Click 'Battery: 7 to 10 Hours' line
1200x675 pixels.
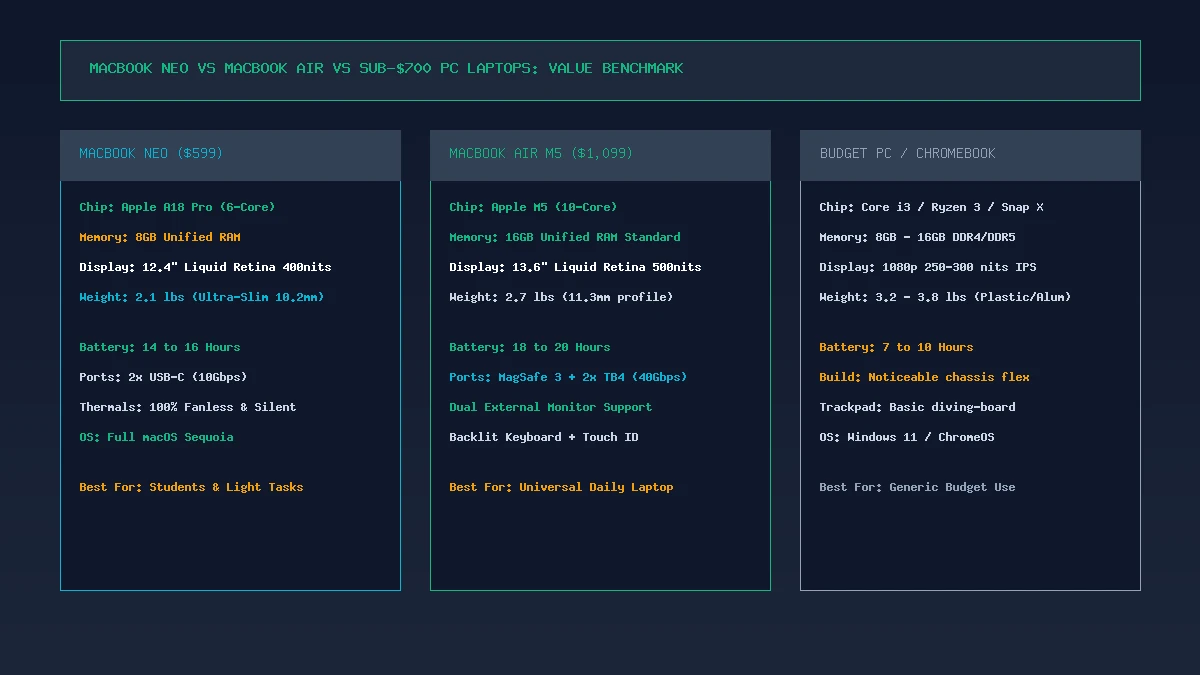[896, 347]
